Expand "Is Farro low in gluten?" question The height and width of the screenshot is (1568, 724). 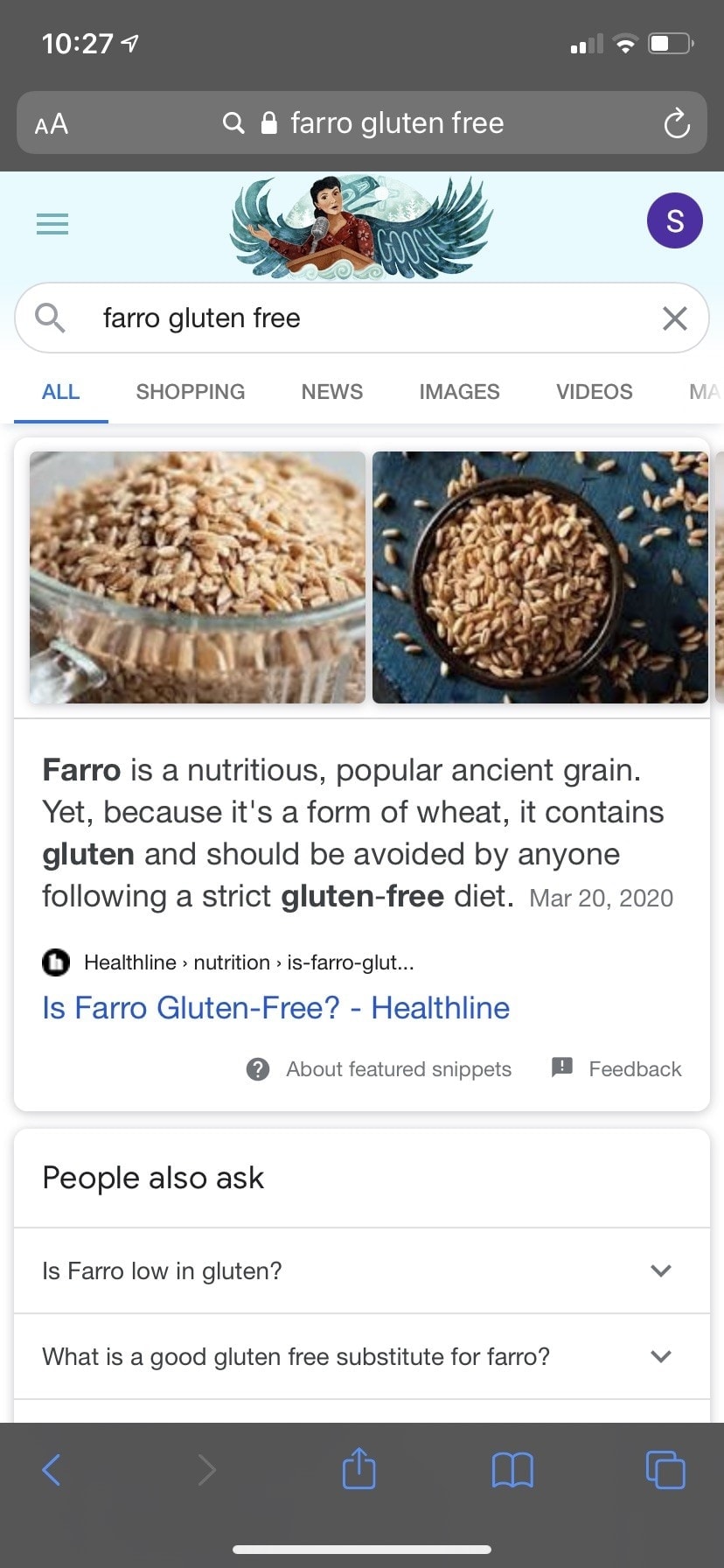(x=361, y=1270)
